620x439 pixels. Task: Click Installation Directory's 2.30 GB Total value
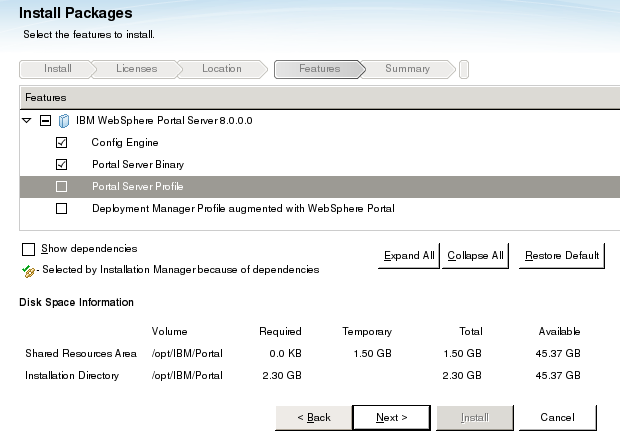(462, 375)
